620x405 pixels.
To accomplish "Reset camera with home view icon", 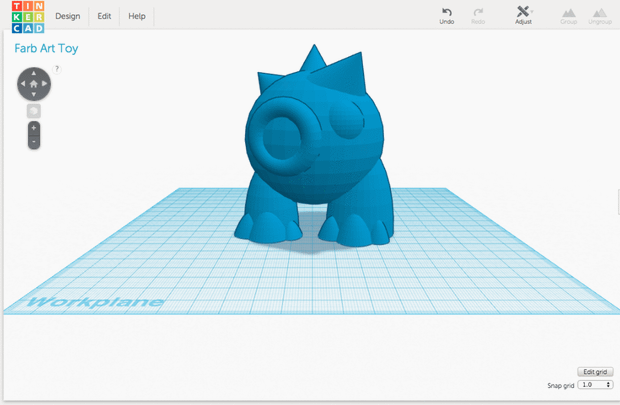I will click(34, 84).
